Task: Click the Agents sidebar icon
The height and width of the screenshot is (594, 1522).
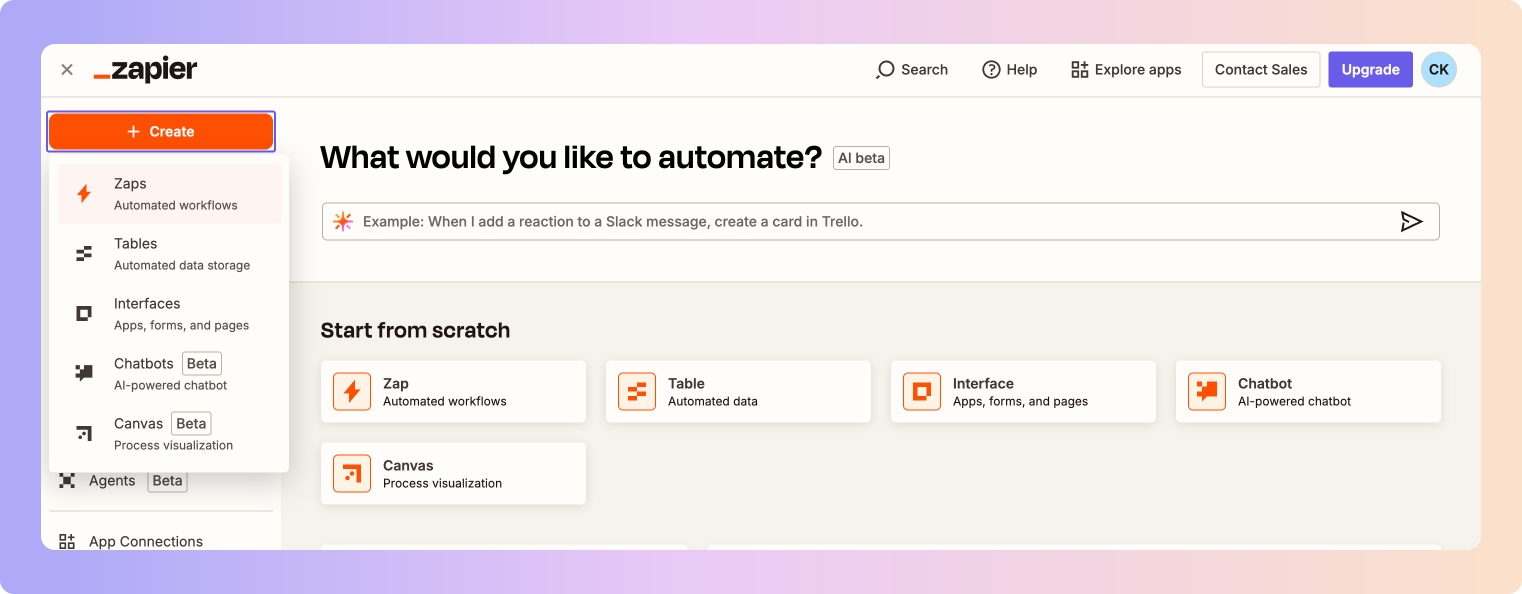Action: tap(67, 481)
